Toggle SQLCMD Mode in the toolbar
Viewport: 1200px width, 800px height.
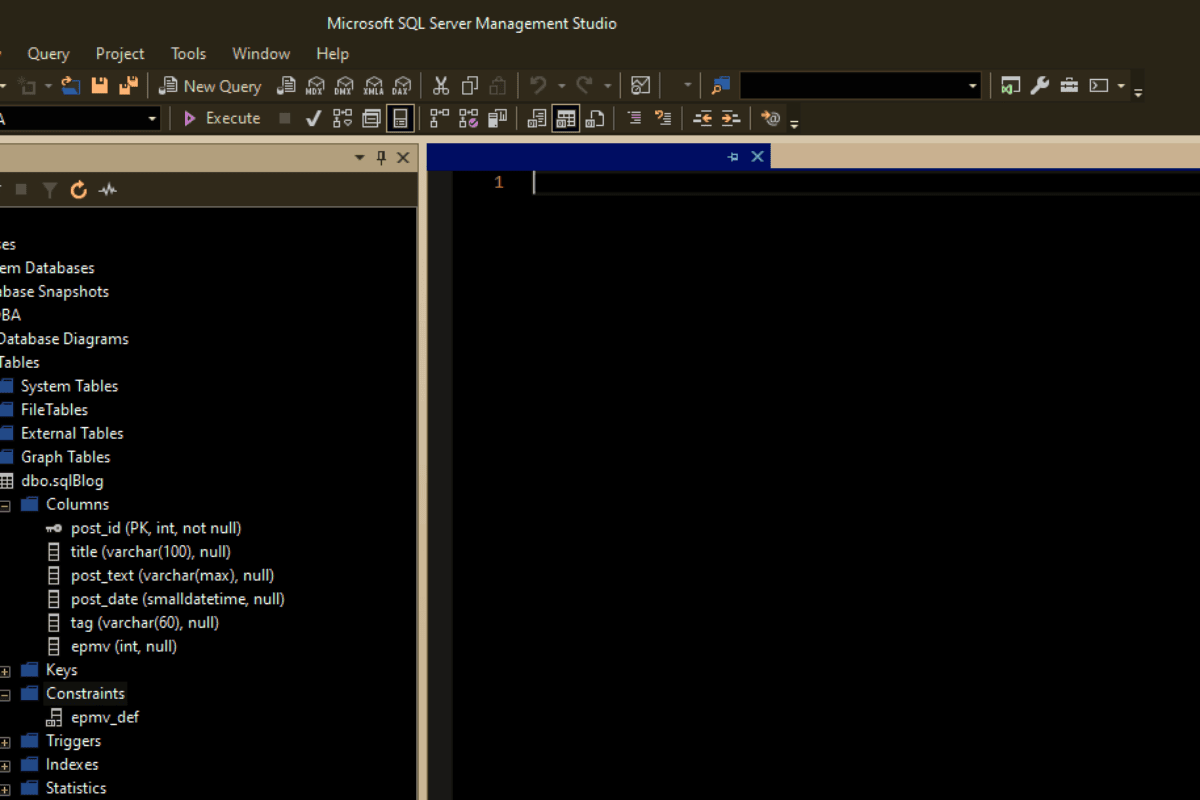[x=770, y=118]
